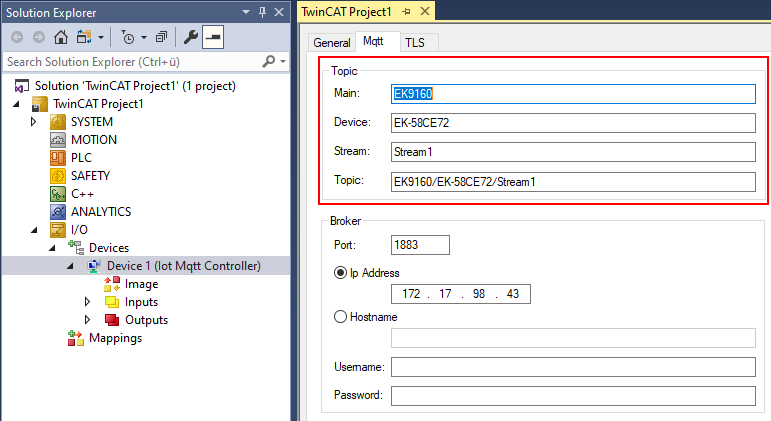The image size is (771, 421).
Task: Click the SAFETY node icon
Action: click(x=58, y=176)
